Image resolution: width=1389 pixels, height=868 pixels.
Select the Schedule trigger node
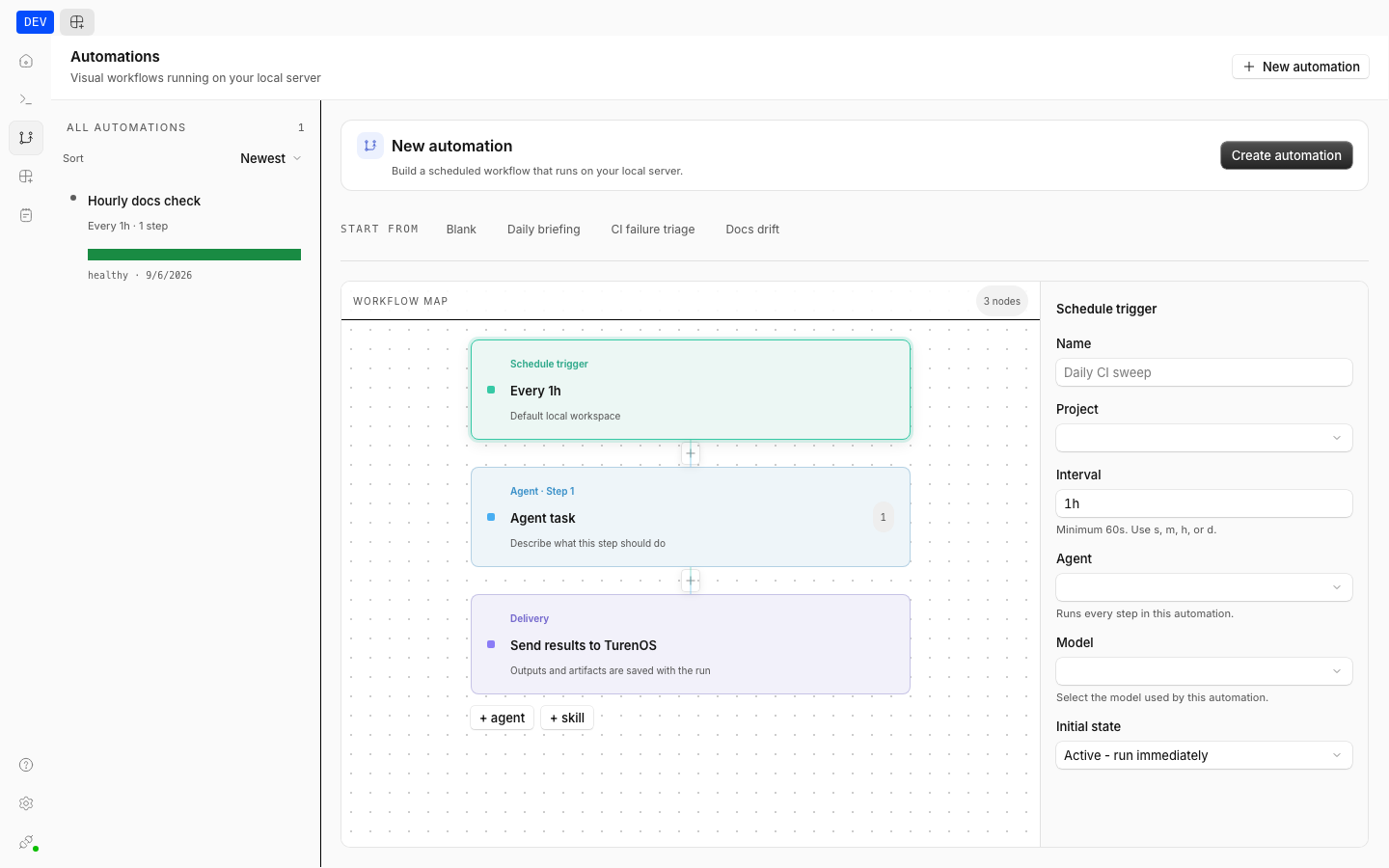(691, 390)
